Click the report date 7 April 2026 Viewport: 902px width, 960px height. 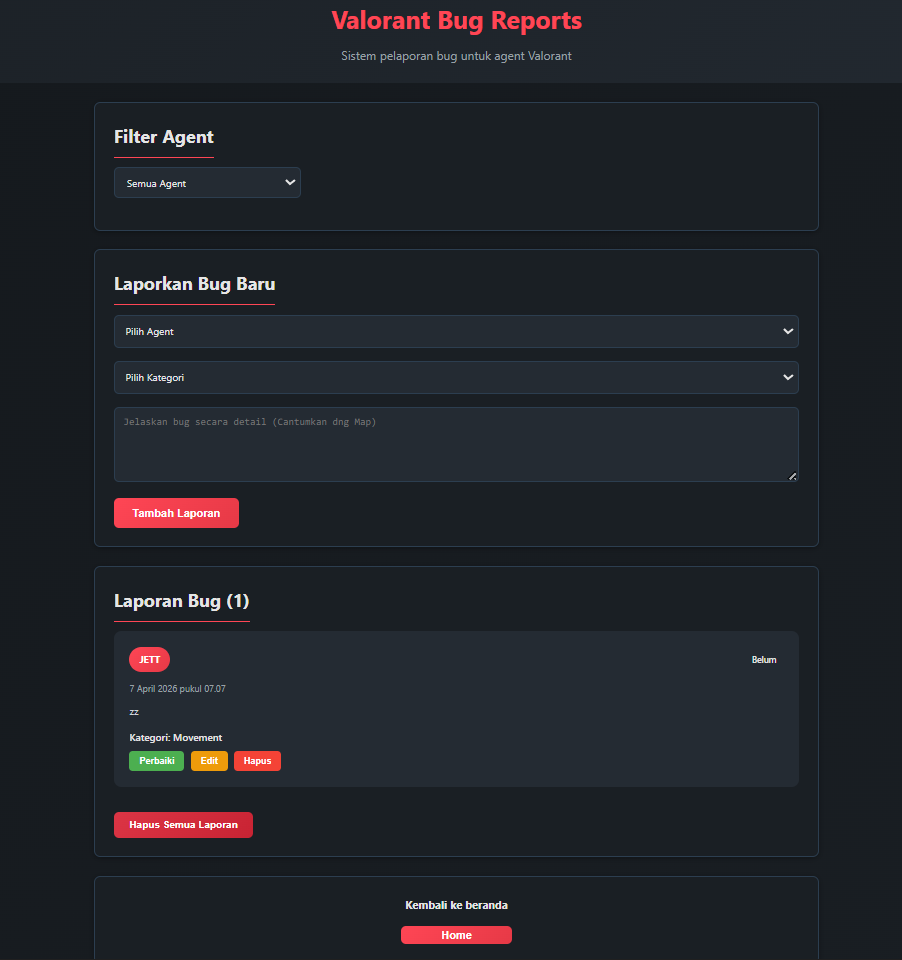(x=178, y=689)
